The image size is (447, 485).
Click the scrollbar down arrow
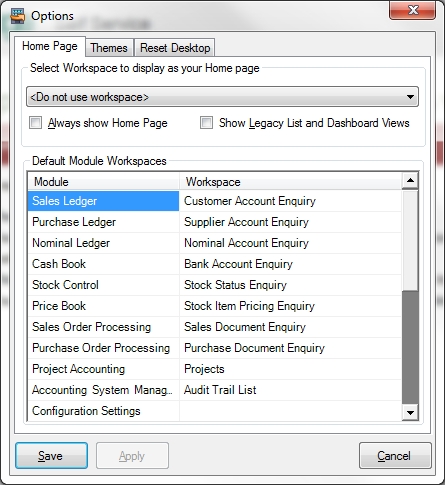[x=410, y=412]
